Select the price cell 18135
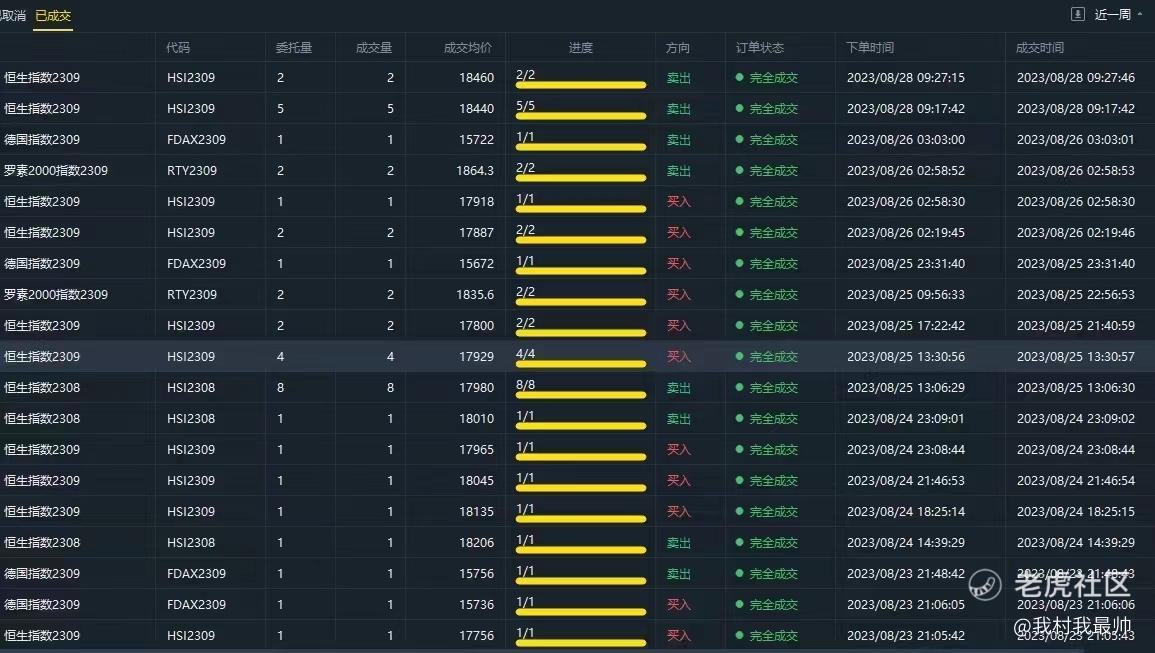 point(476,511)
